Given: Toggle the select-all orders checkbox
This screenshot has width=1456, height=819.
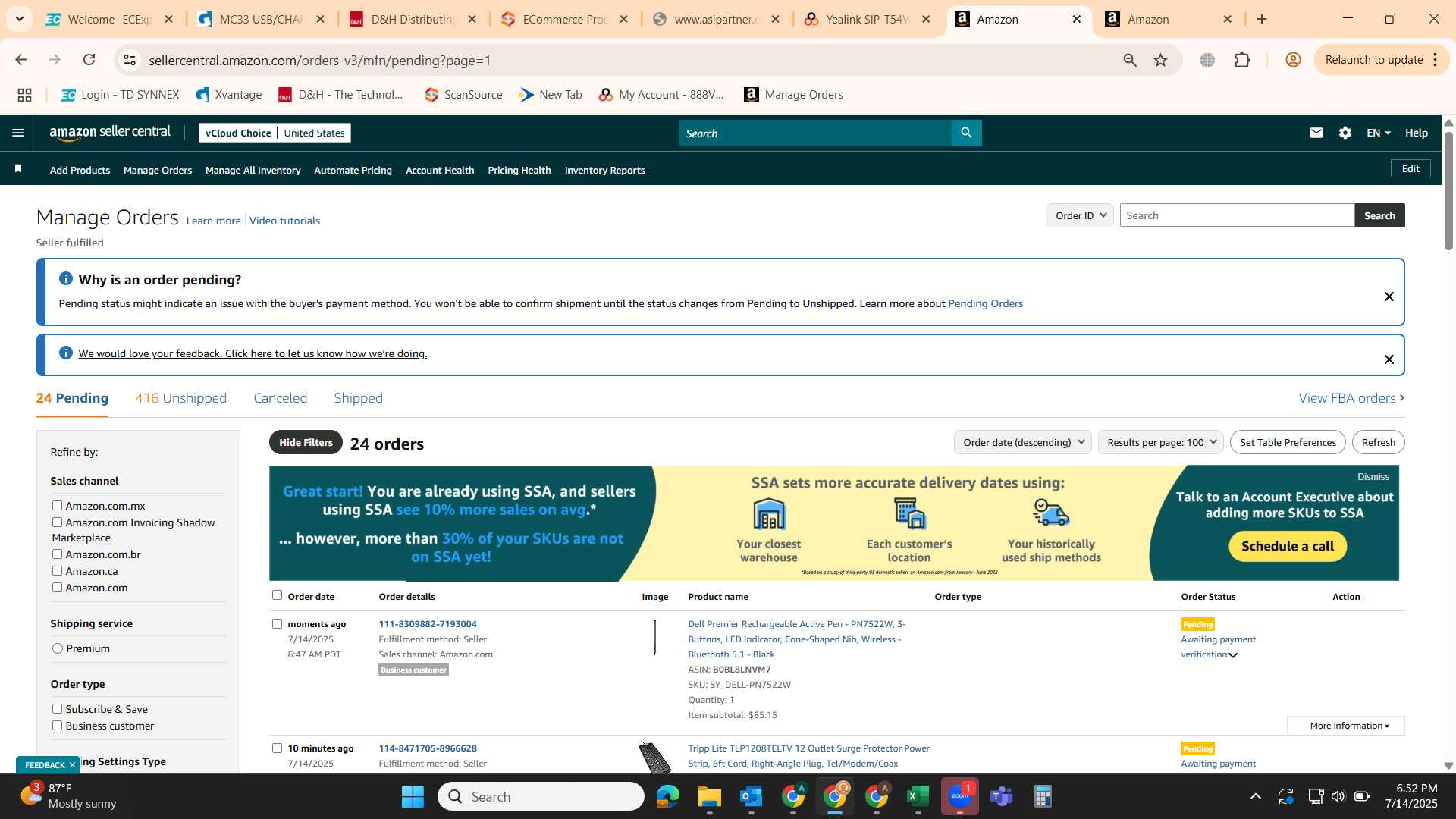Looking at the screenshot, I should coord(277,595).
